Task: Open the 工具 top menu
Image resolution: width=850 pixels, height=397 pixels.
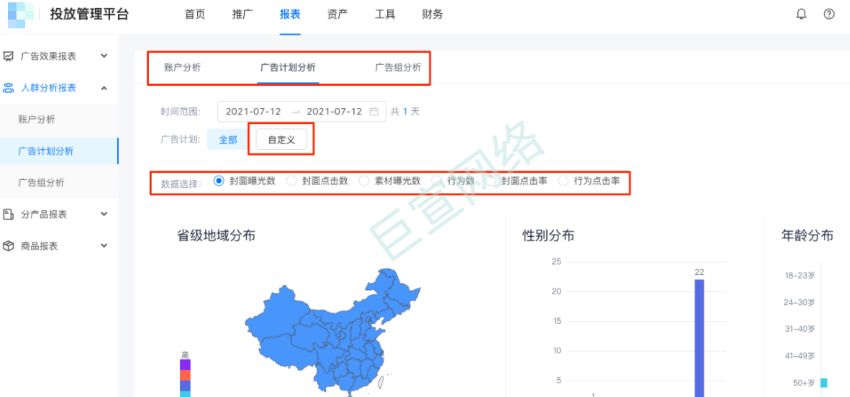Action: point(385,15)
